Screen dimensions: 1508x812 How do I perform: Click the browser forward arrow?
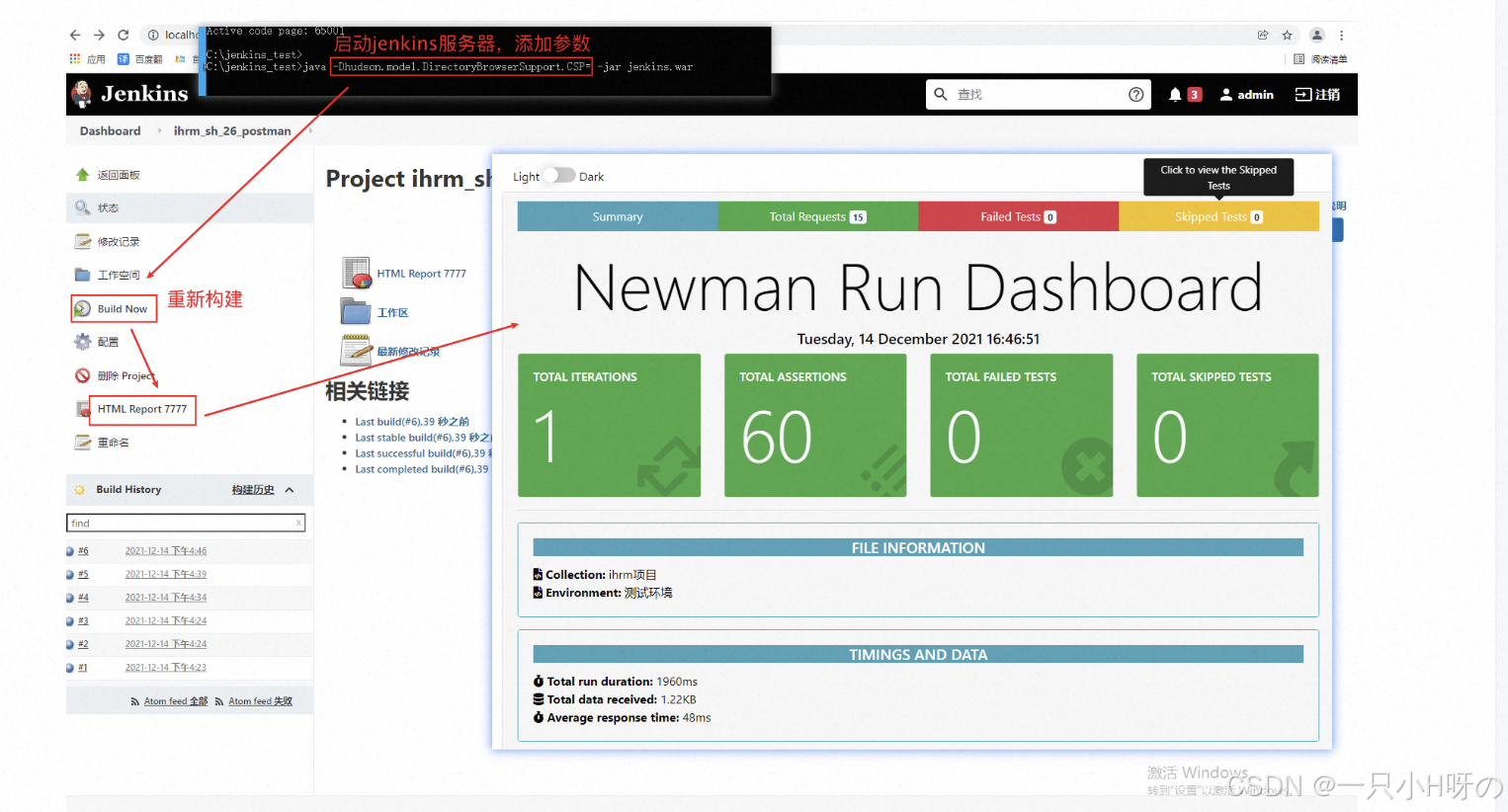tap(99, 35)
